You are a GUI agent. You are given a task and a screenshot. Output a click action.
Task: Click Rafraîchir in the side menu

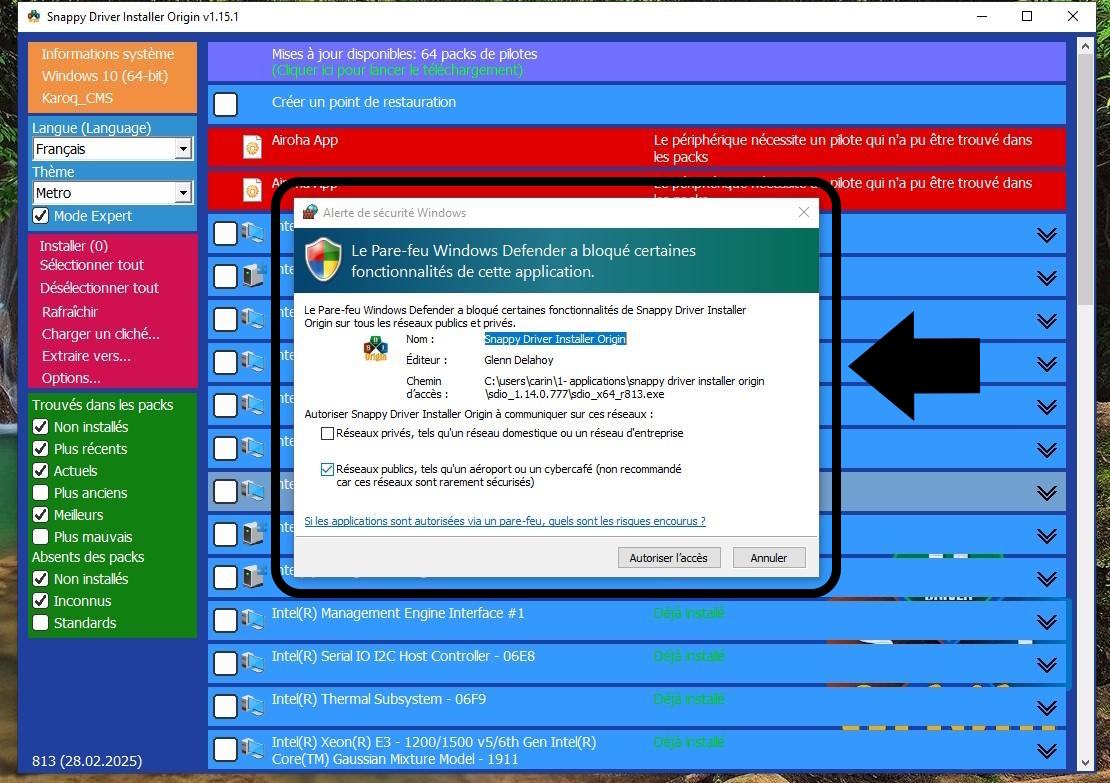tap(69, 312)
